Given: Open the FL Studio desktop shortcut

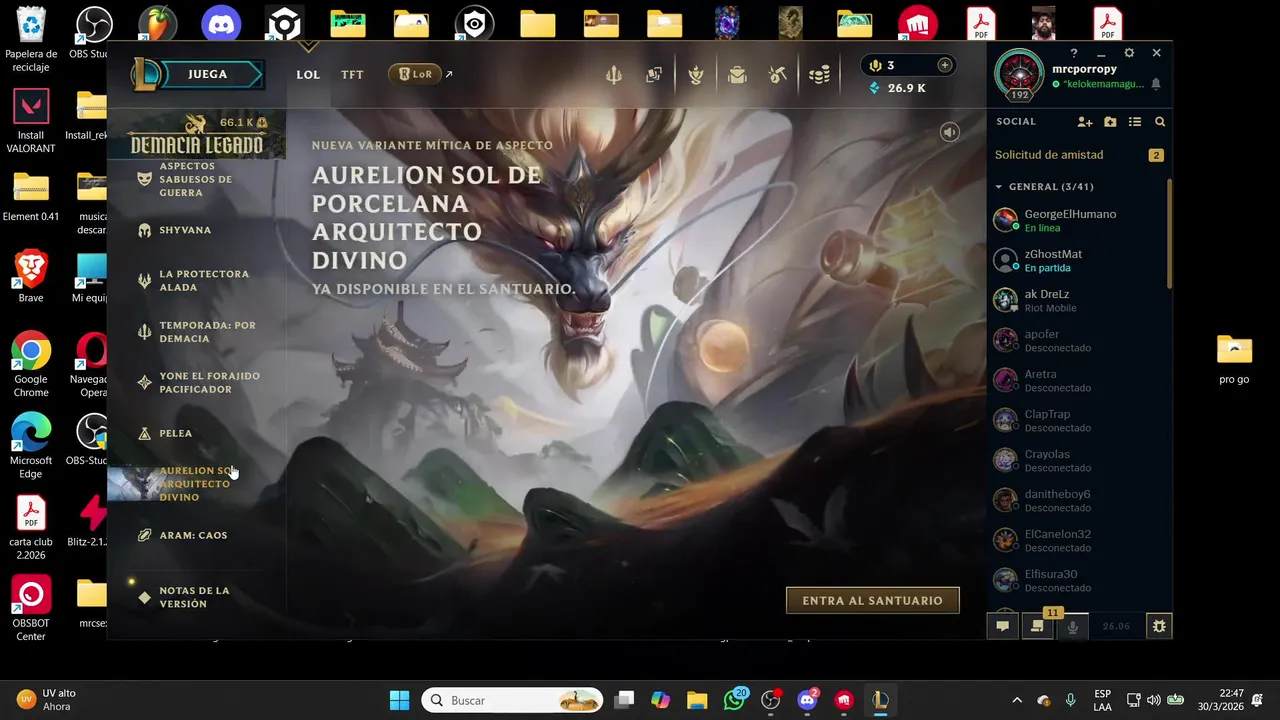Looking at the screenshot, I should [x=157, y=24].
